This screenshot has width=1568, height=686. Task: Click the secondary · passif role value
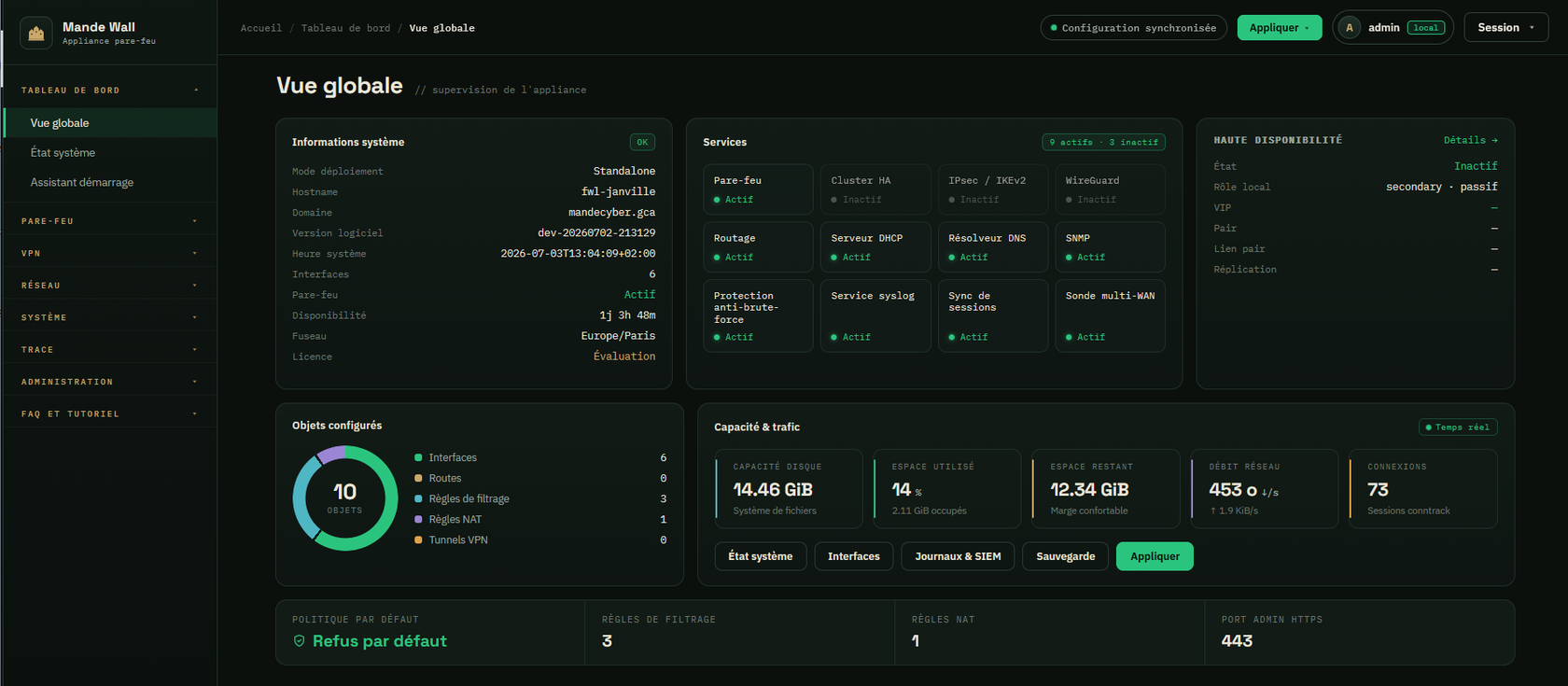coord(1442,187)
